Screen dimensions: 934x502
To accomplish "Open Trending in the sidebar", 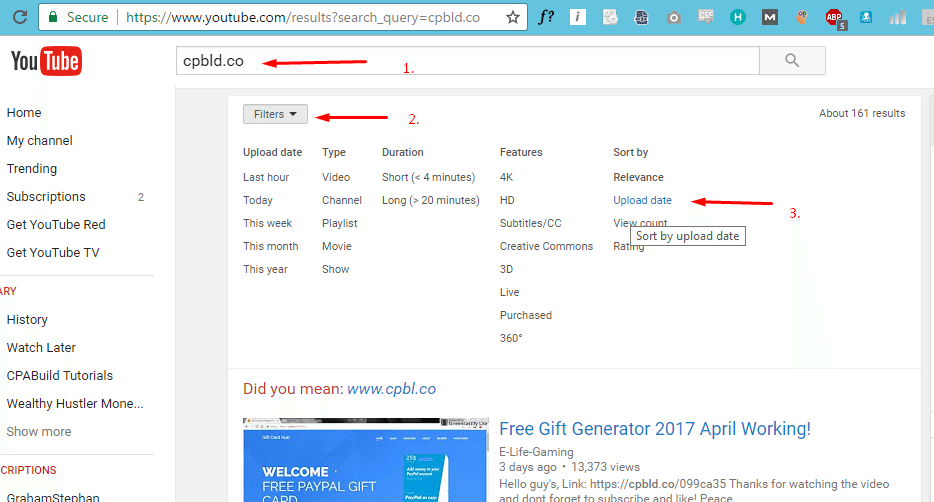I will pyautogui.click(x=32, y=169).
